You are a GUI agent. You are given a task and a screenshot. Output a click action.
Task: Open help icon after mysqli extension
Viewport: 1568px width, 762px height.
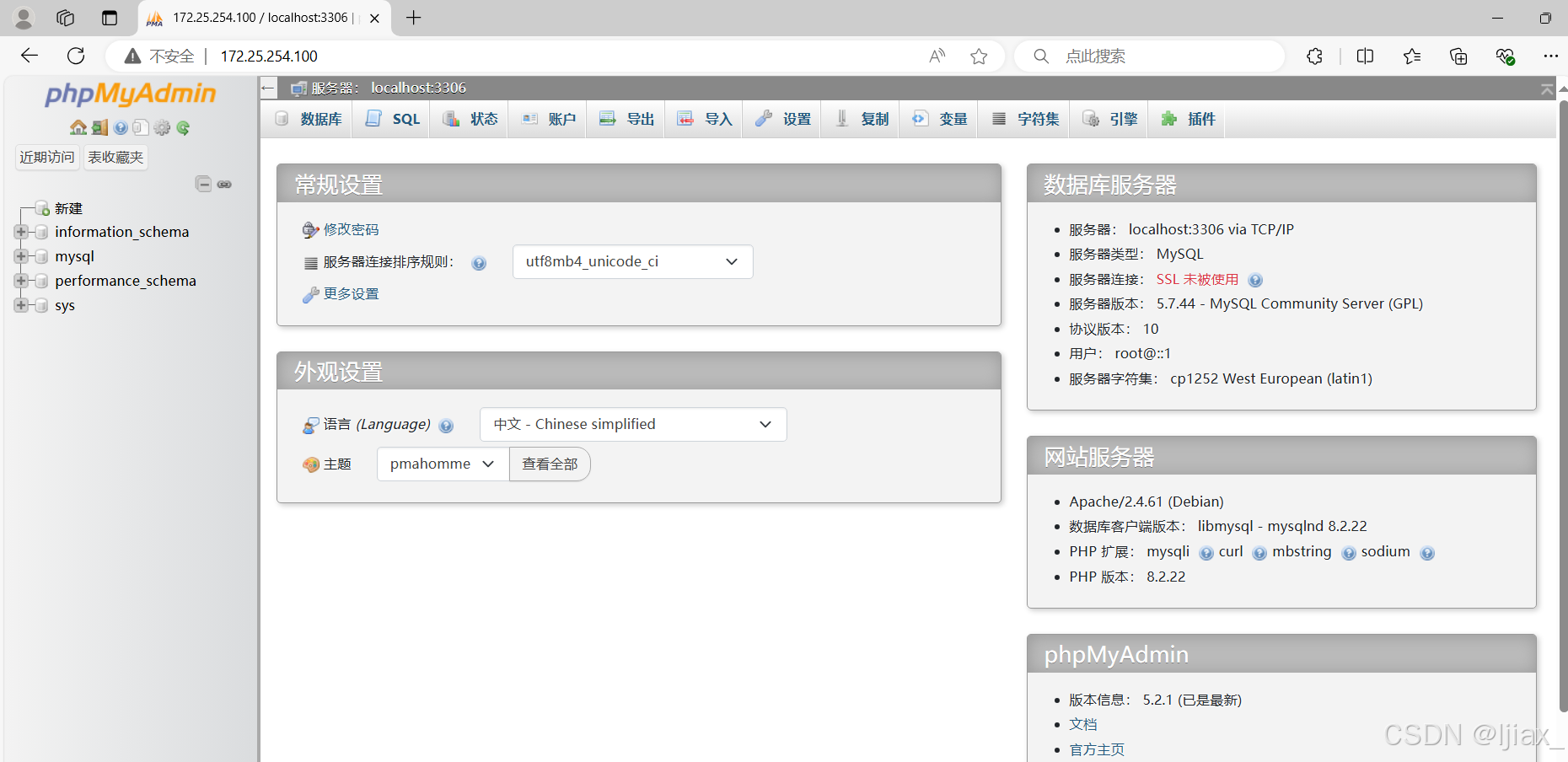1206,553
